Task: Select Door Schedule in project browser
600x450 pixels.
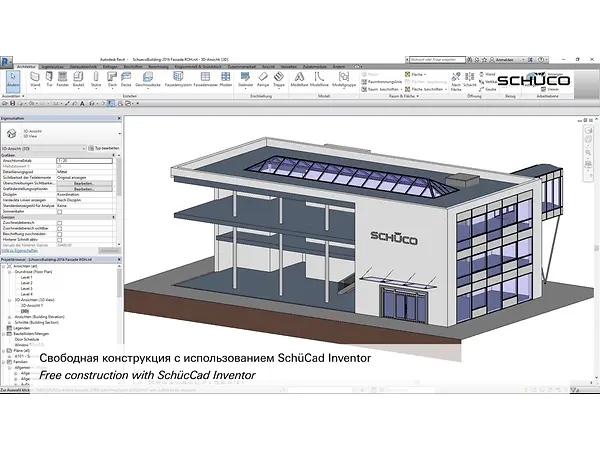Action: coord(27,339)
